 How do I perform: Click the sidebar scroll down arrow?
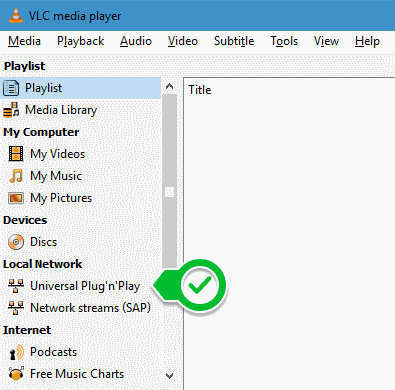[x=169, y=376]
